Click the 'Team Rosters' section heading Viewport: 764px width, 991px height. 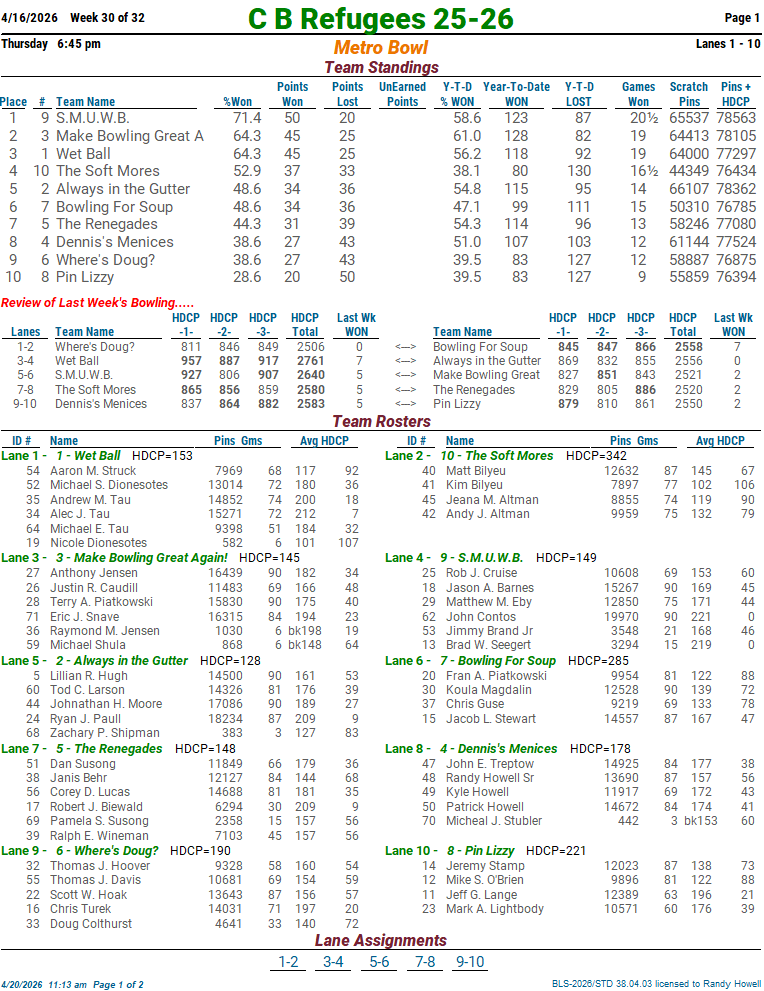pos(381,422)
